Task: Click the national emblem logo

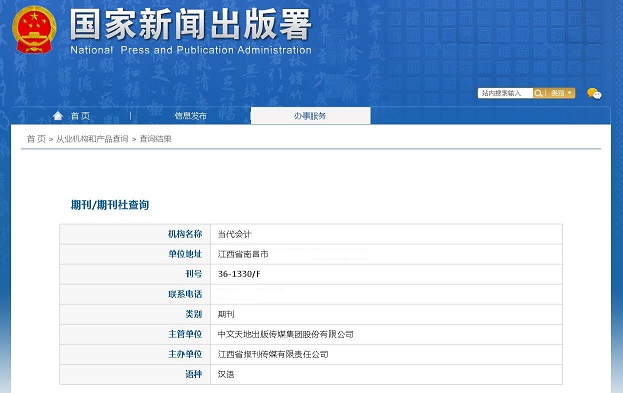Action: click(x=34, y=30)
